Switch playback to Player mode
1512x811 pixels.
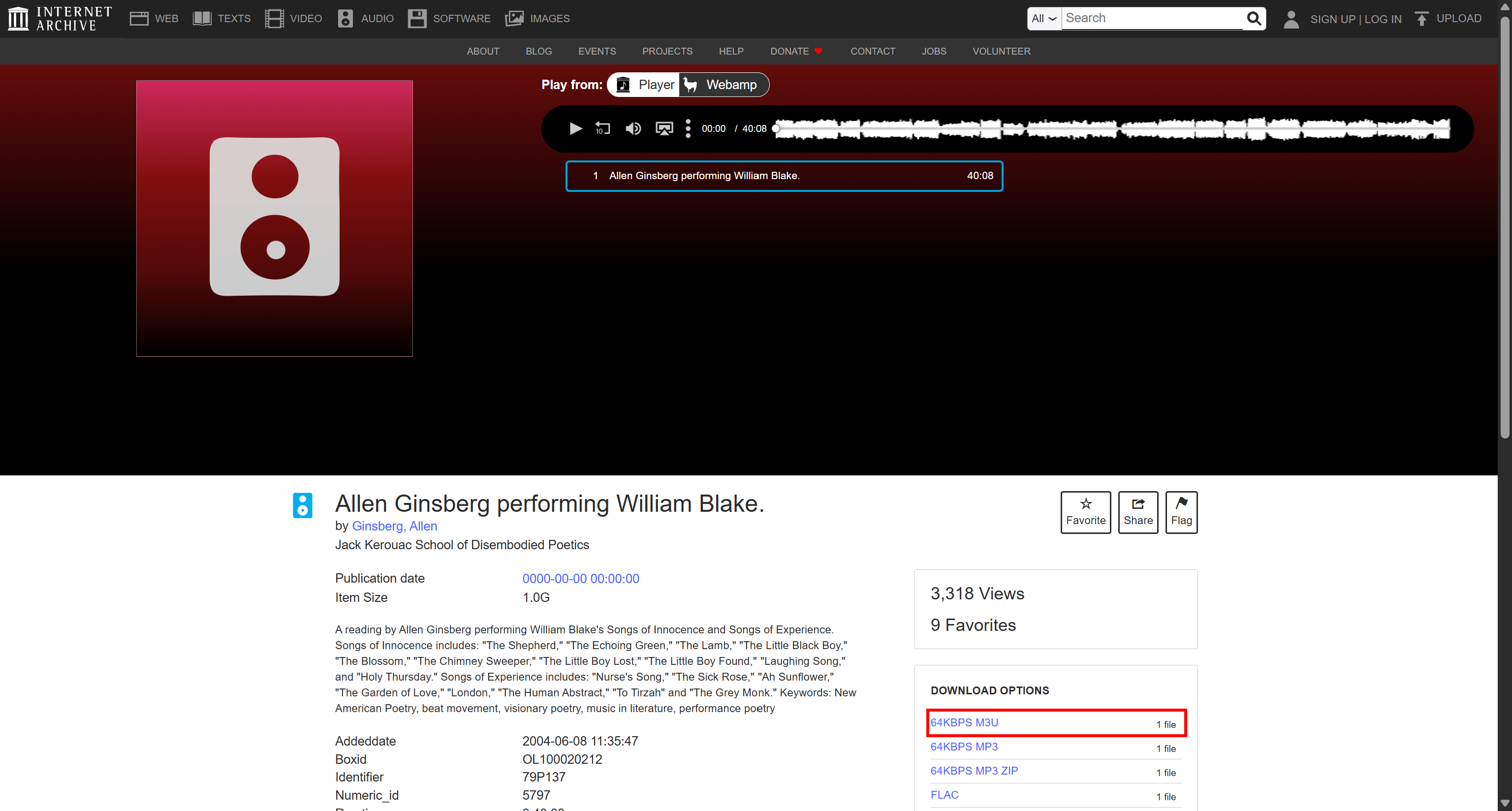644,85
